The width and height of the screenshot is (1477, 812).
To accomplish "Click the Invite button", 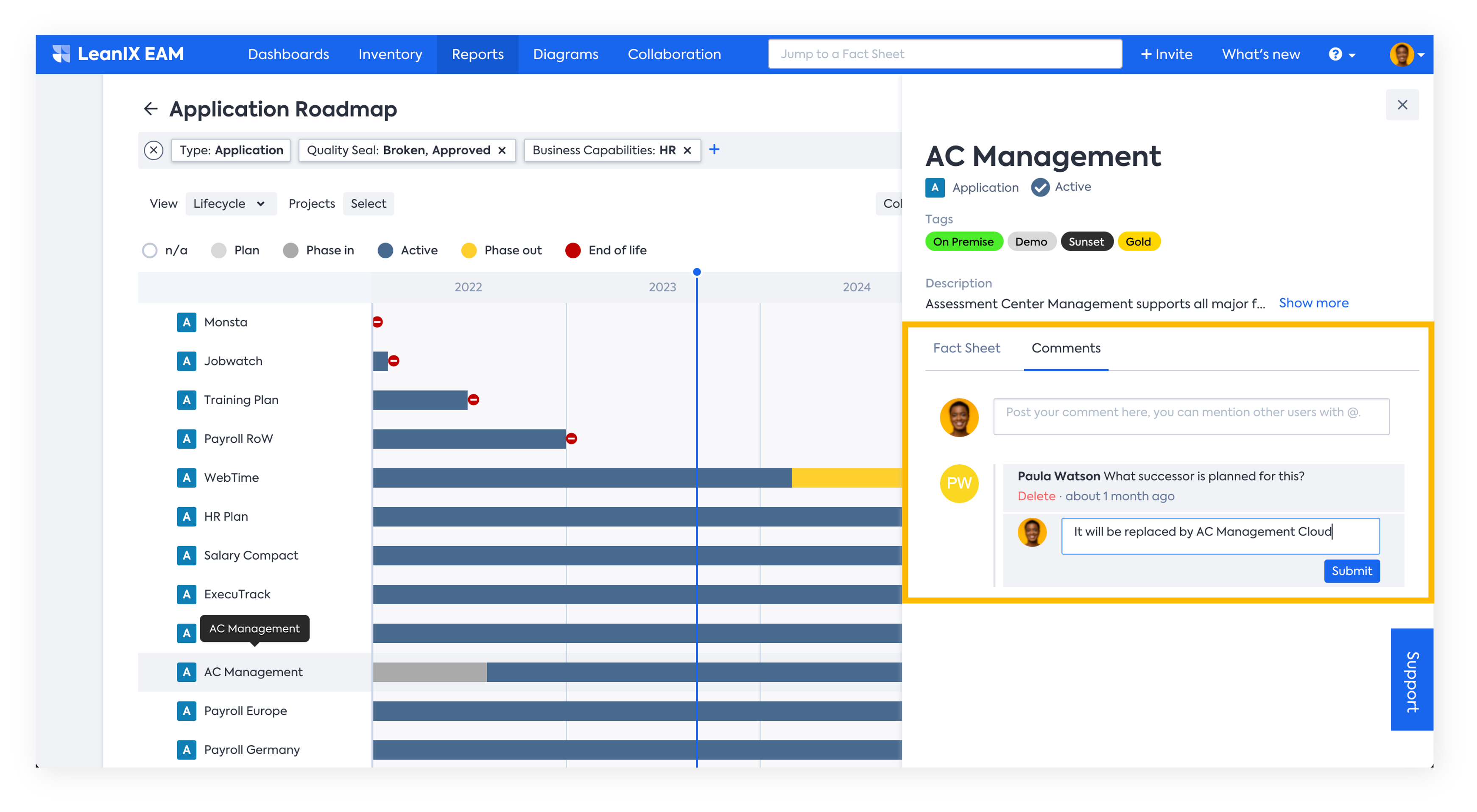I will point(1167,54).
